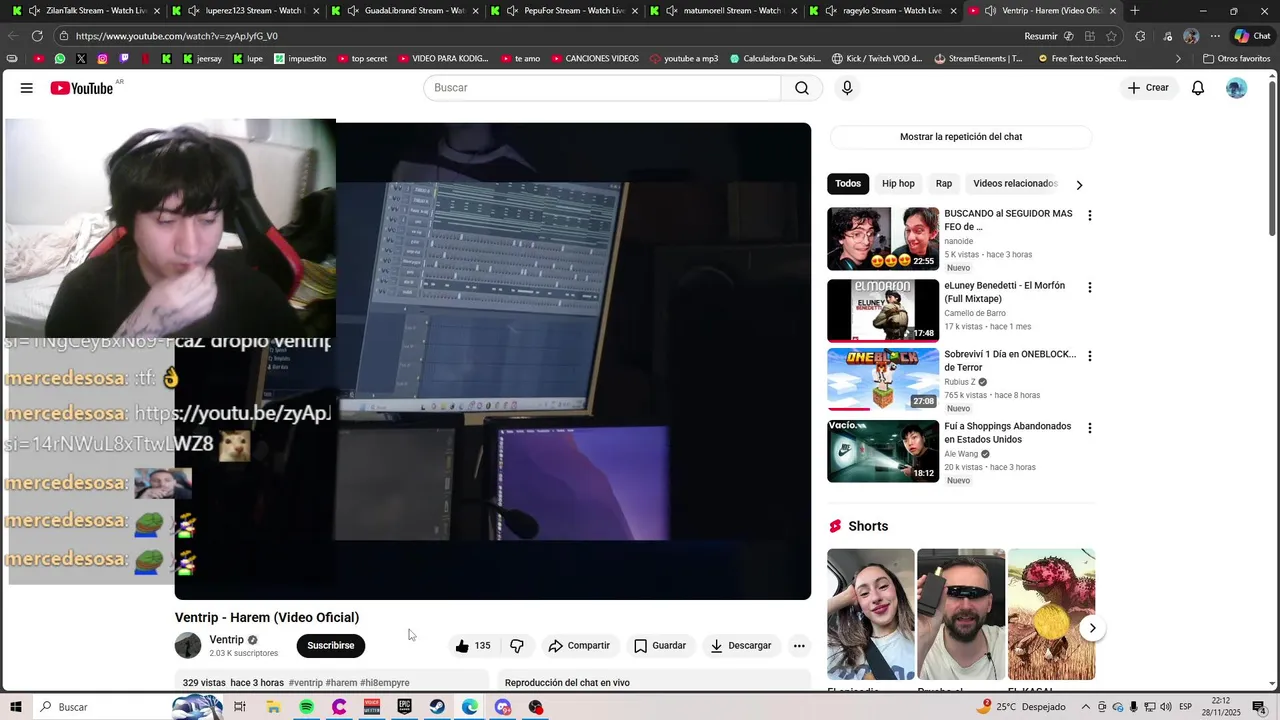Open the Windows Start menu

click(x=16, y=707)
